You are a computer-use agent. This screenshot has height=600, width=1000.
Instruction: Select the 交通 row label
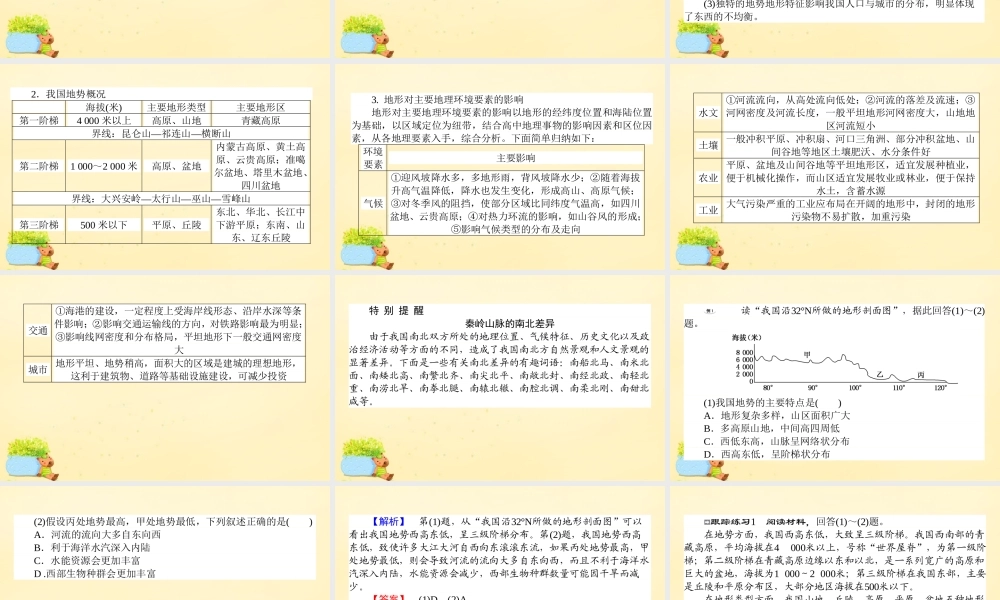tap(38, 330)
